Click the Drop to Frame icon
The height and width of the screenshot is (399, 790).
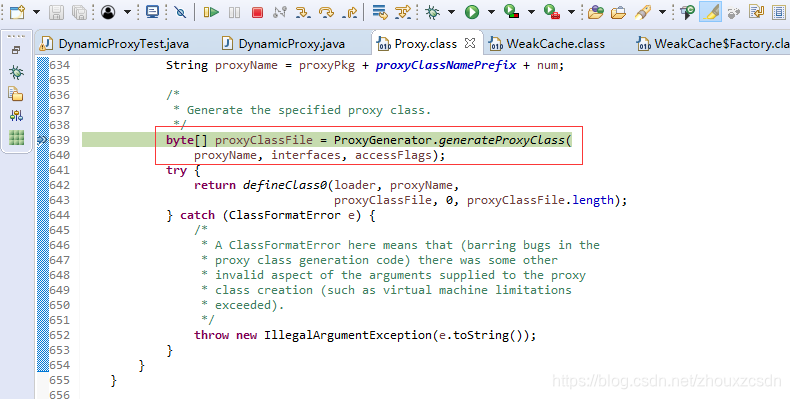point(379,12)
